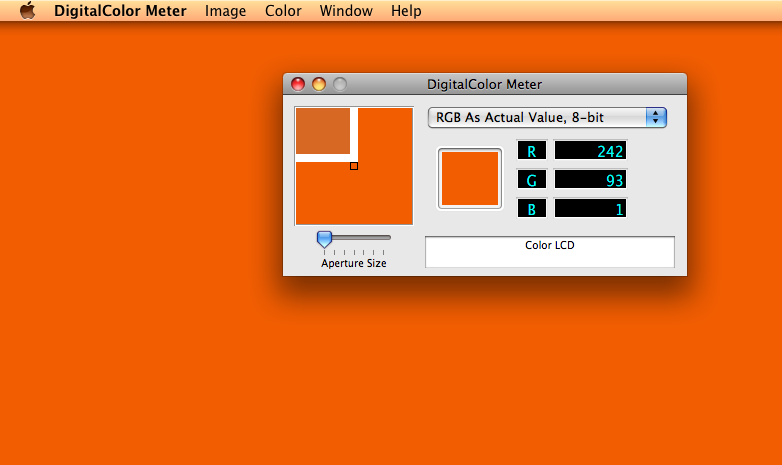Open the DigitalColor Meter application menu
782x465 pixels.
120,10
